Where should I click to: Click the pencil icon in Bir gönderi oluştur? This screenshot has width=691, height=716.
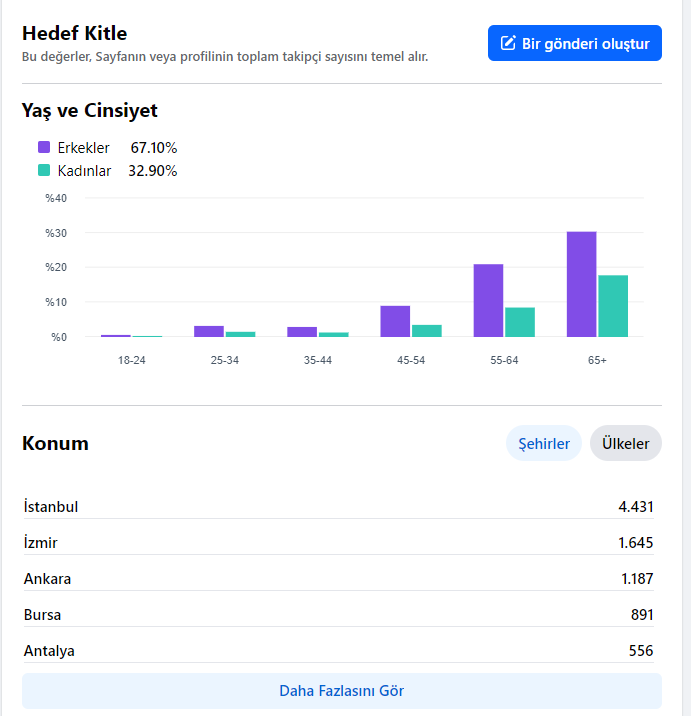pyautogui.click(x=508, y=43)
